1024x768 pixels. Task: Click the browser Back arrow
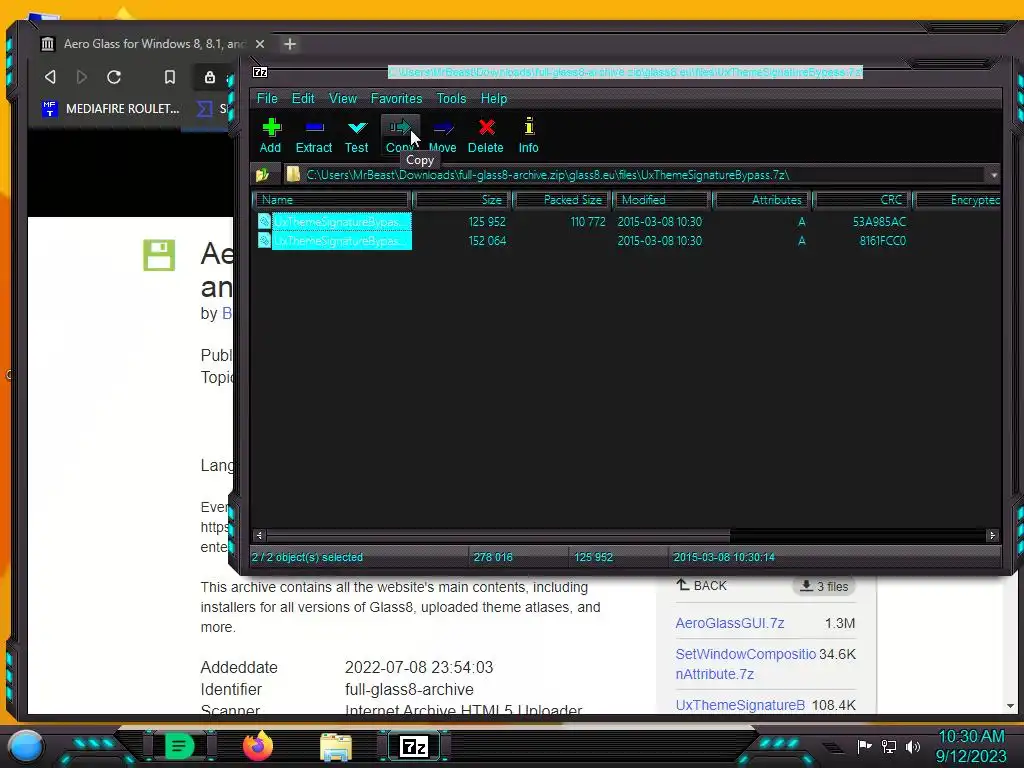[50, 77]
